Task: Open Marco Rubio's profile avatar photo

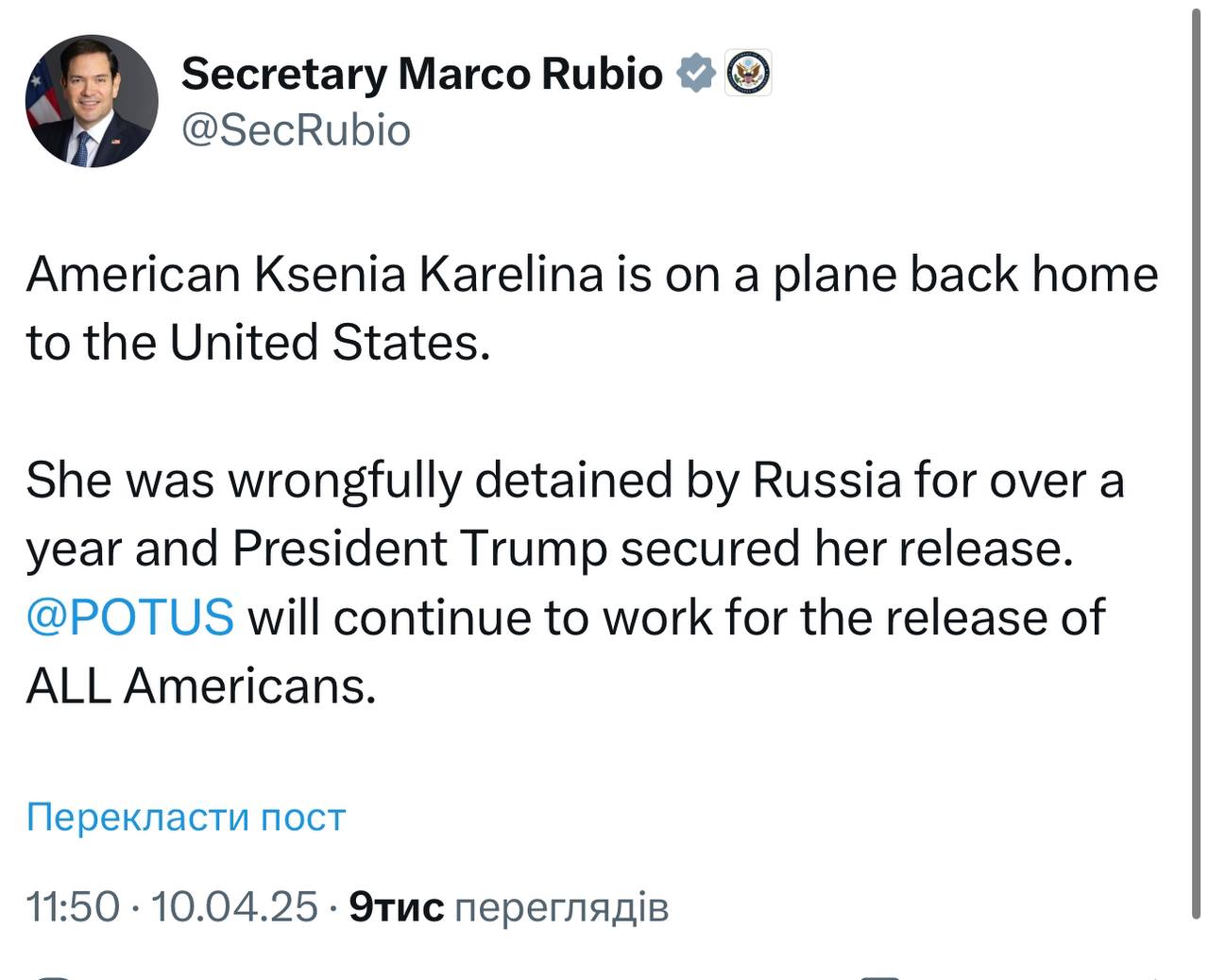Action: [x=92, y=101]
